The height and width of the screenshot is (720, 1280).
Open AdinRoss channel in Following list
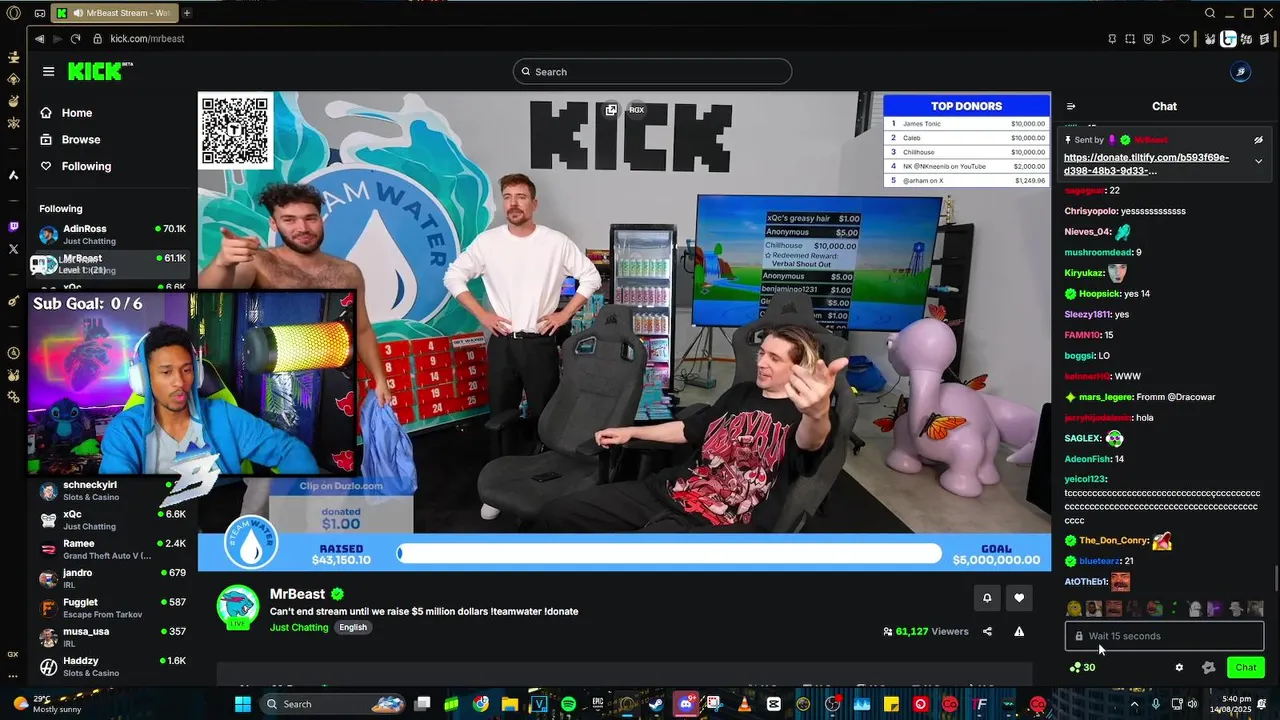point(112,235)
